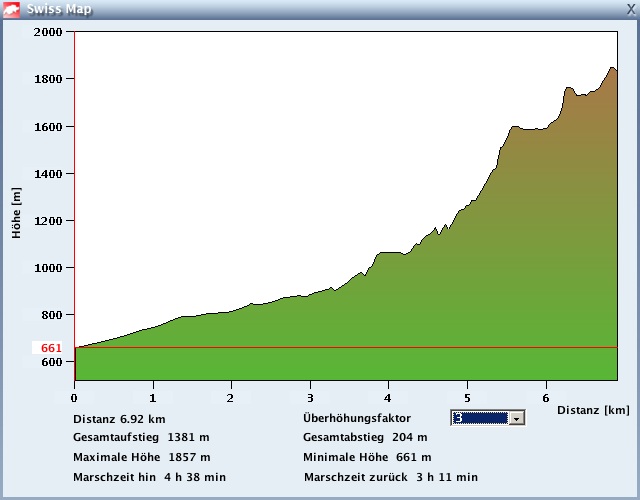Click the 2000 label on height axis
This screenshot has height=500, width=640.
pos(48,32)
